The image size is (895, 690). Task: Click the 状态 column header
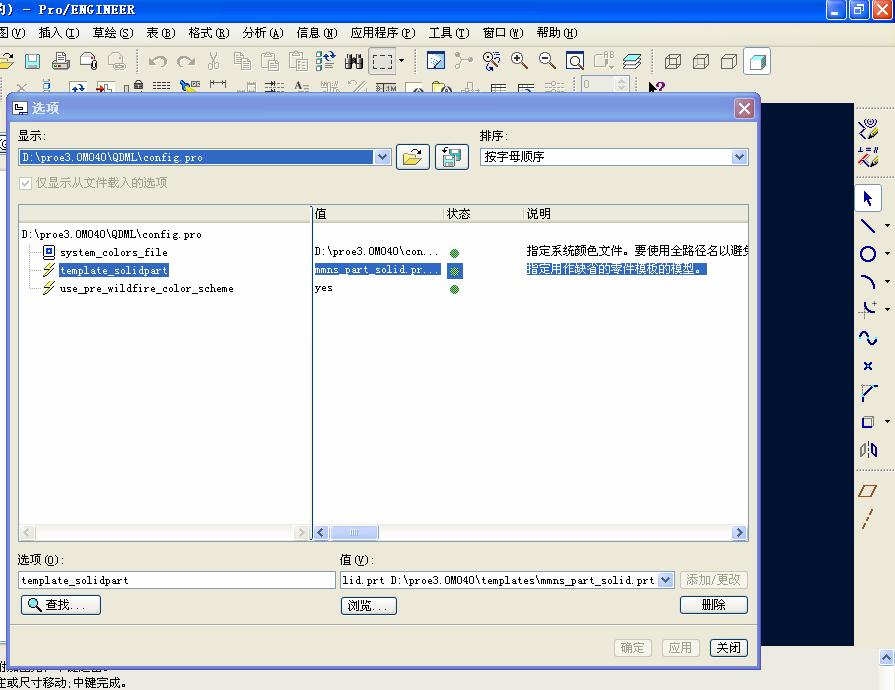483,214
